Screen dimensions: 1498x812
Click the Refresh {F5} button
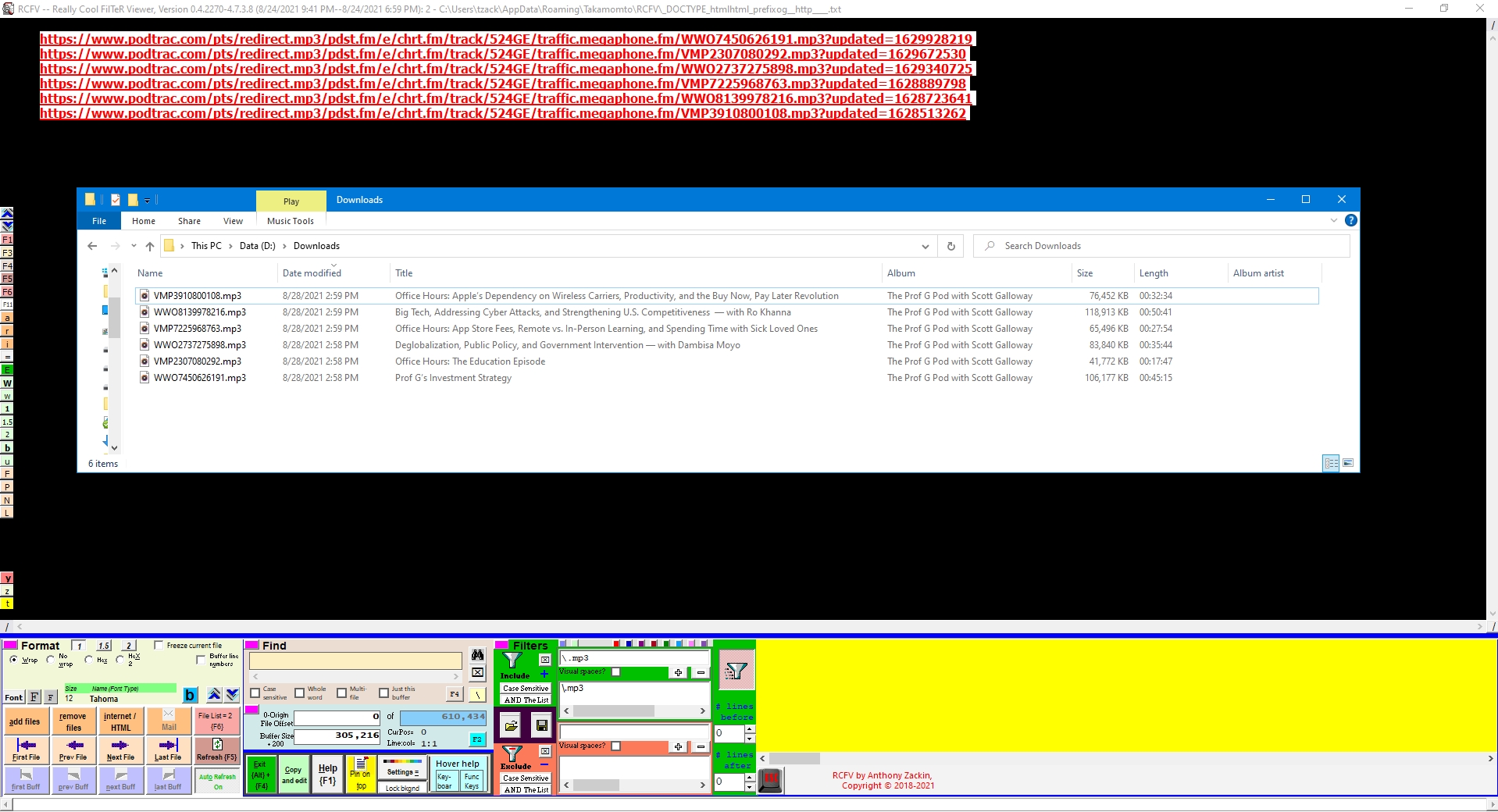coord(216,750)
